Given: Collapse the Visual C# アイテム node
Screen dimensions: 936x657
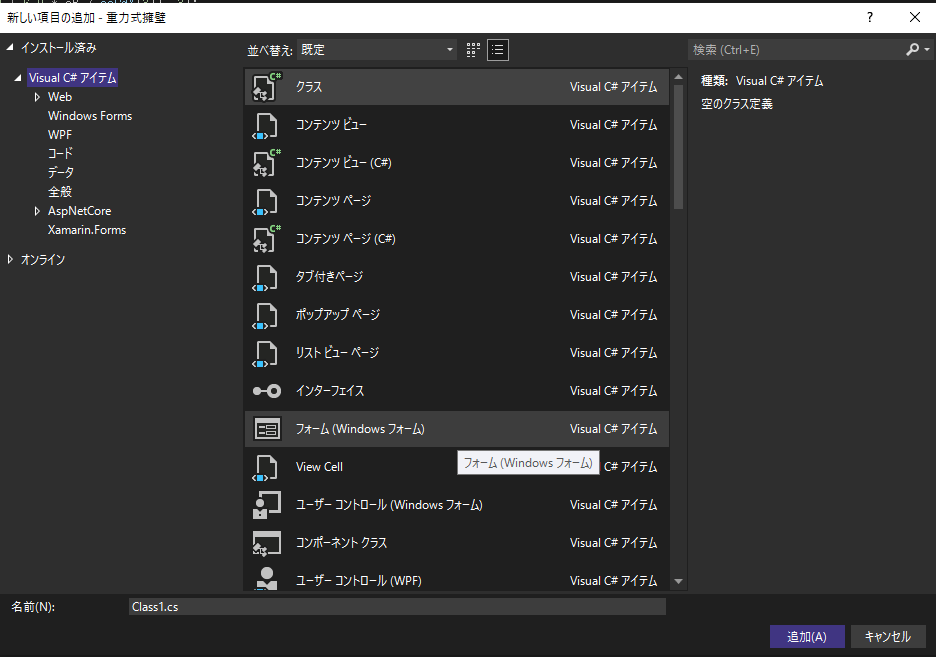Looking at the screenshot, I should (x=18, y=78).
